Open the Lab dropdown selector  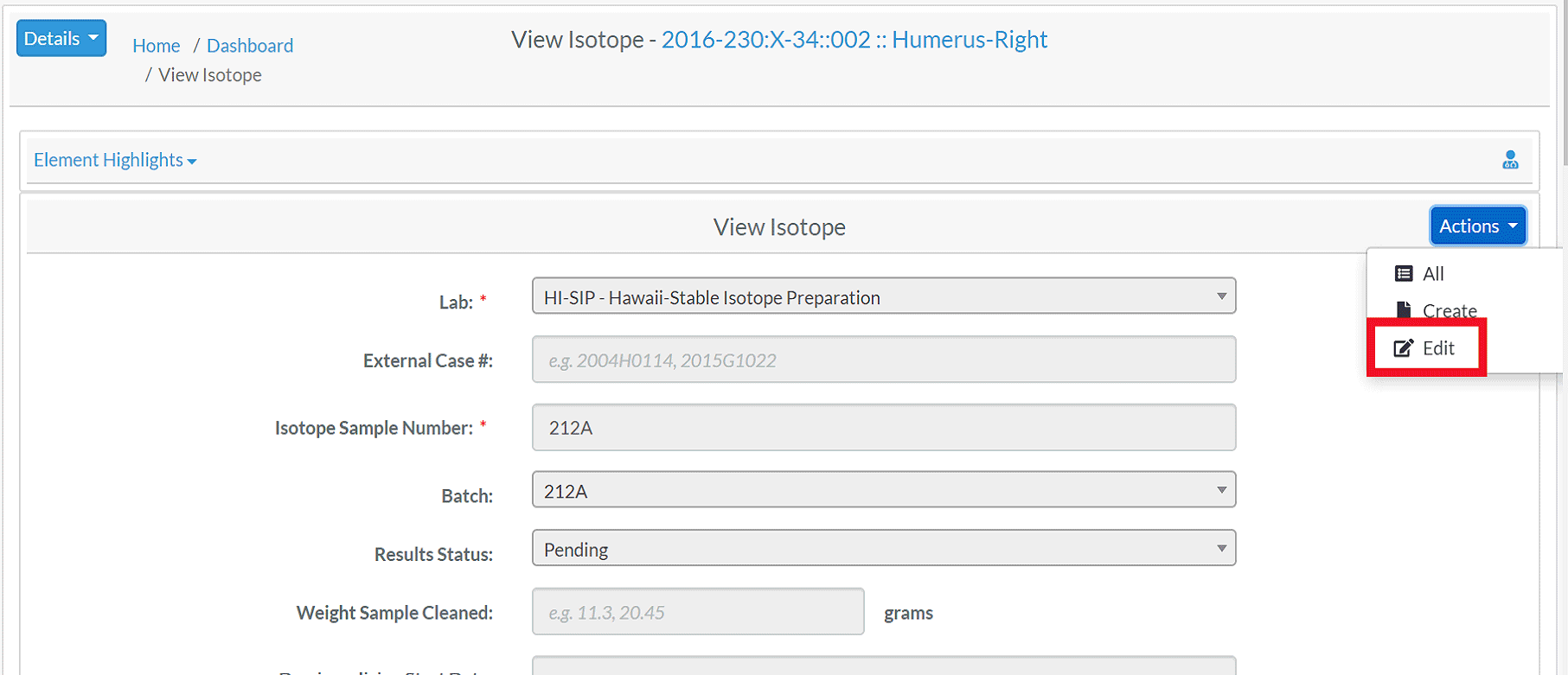click(x=884, y=296)
